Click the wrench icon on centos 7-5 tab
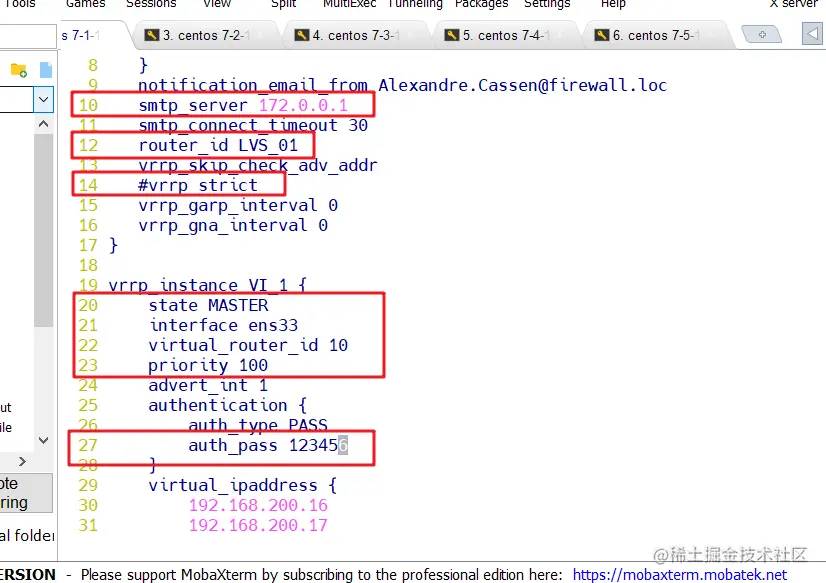The width and height of the screenshot is (826, 583). 602,35
